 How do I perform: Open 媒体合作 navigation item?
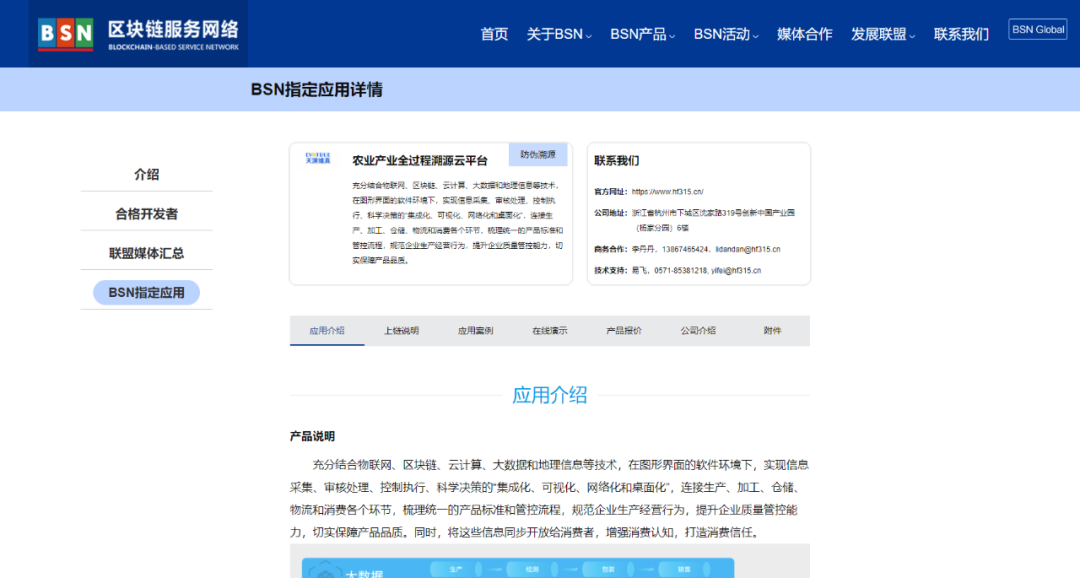pyautogui.click(x=804, y=34)
